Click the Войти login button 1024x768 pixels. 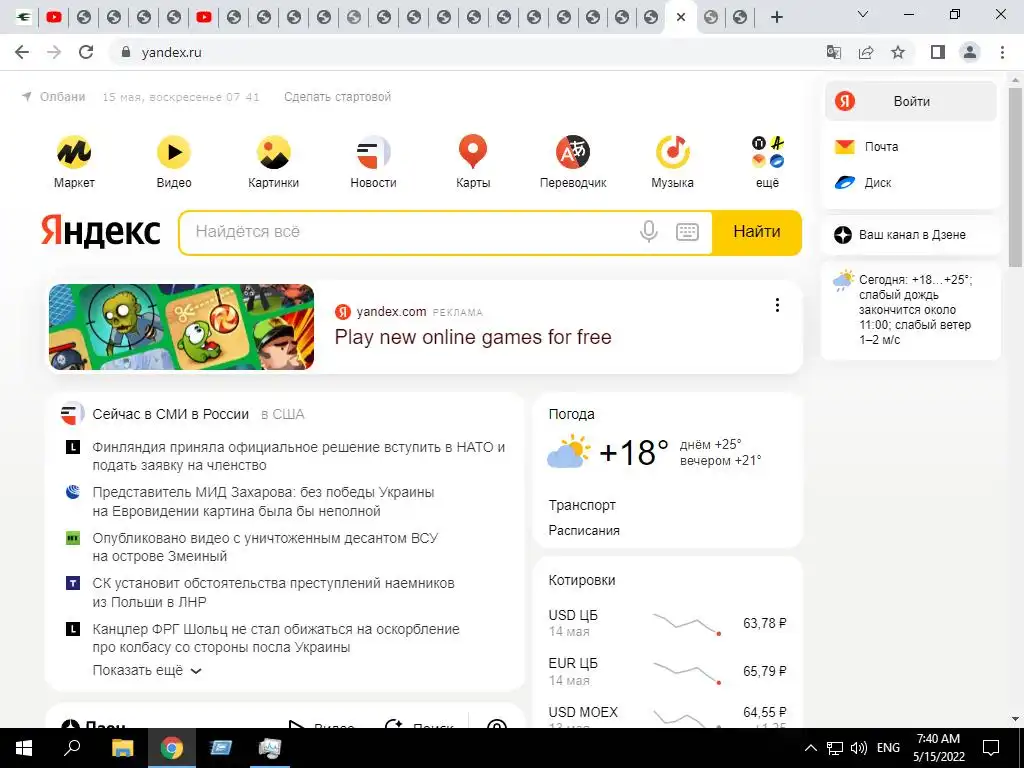pos(910,101)
